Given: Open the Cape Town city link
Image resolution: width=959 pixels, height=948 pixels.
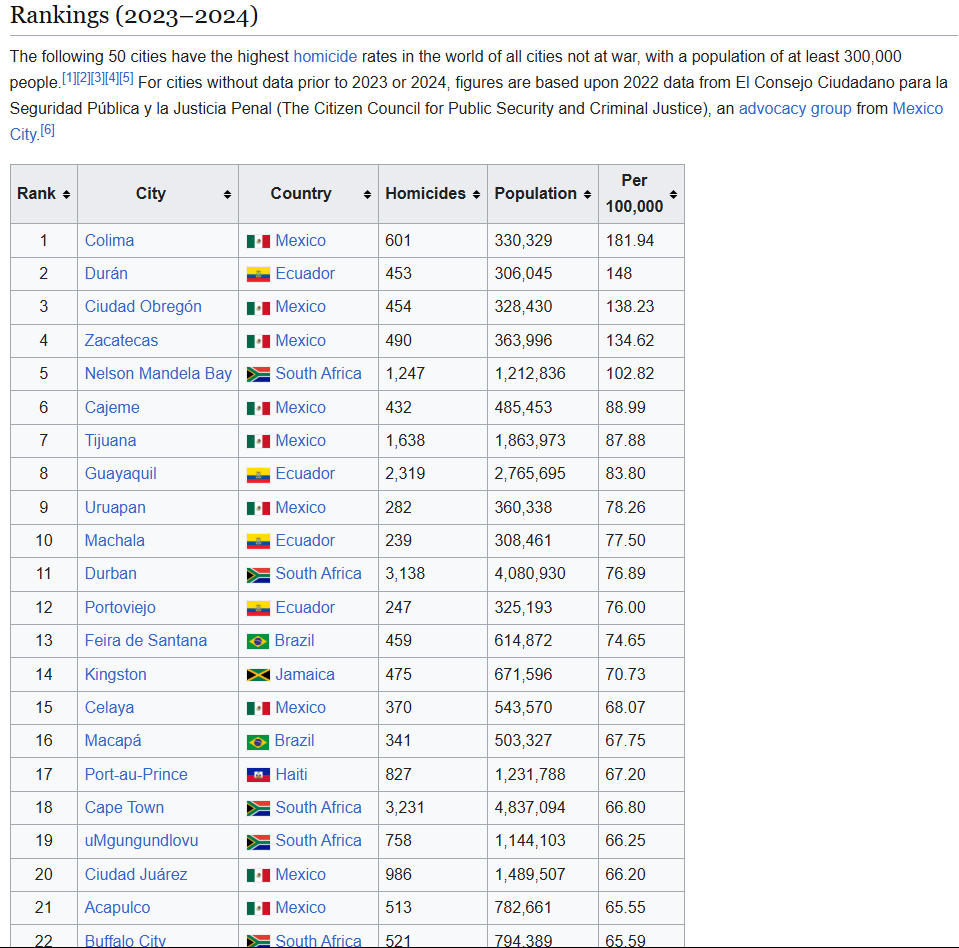Looking at the screenshot, I should point(124,808).
